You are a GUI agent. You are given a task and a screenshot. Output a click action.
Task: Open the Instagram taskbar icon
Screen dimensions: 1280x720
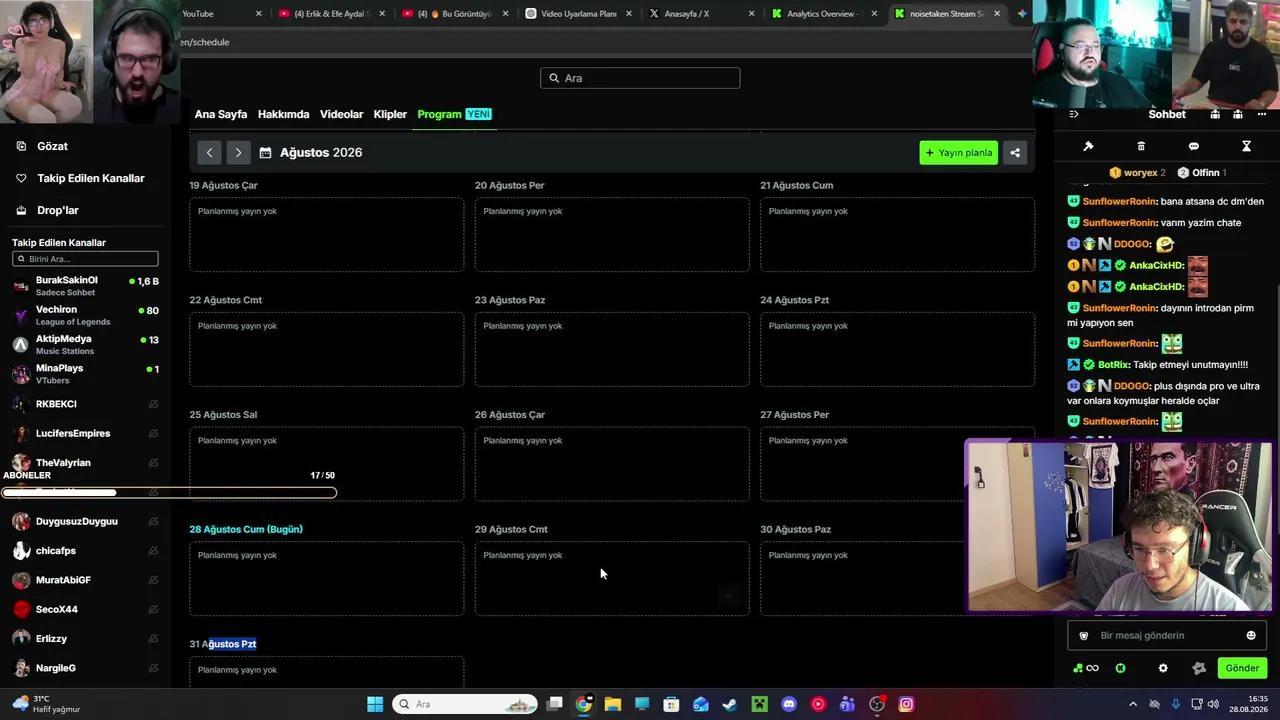coord(906,704)
